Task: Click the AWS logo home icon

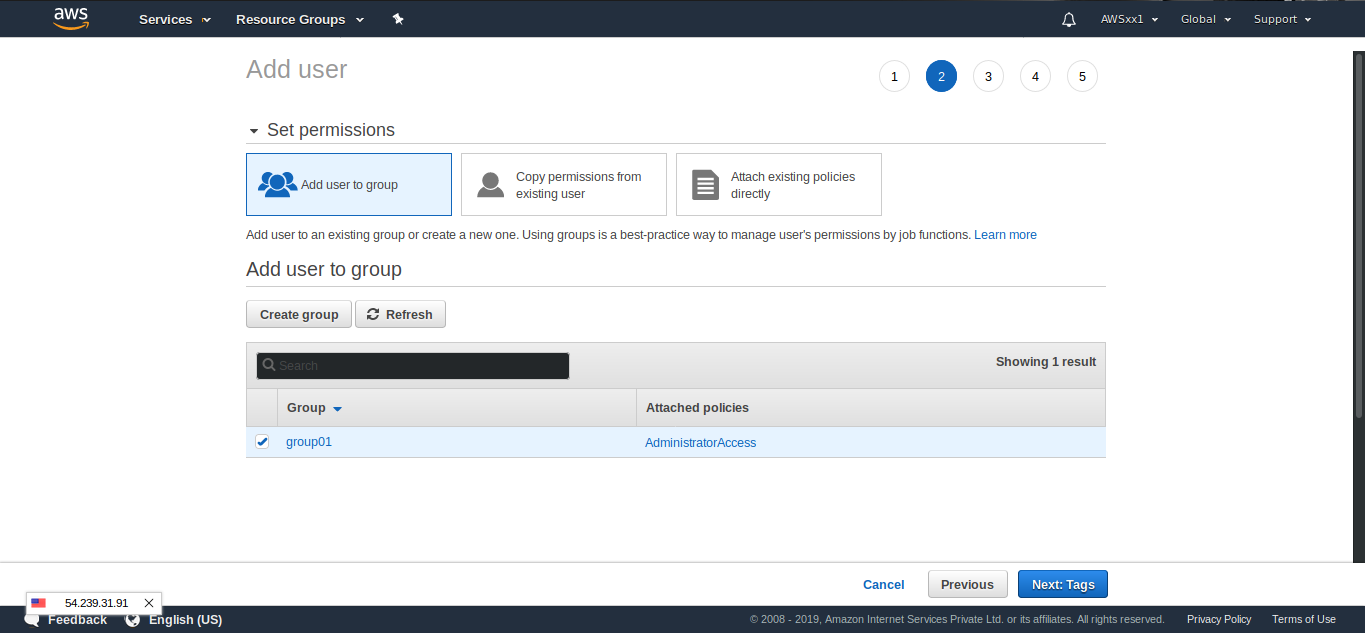Action: click(x=72, y=19)
